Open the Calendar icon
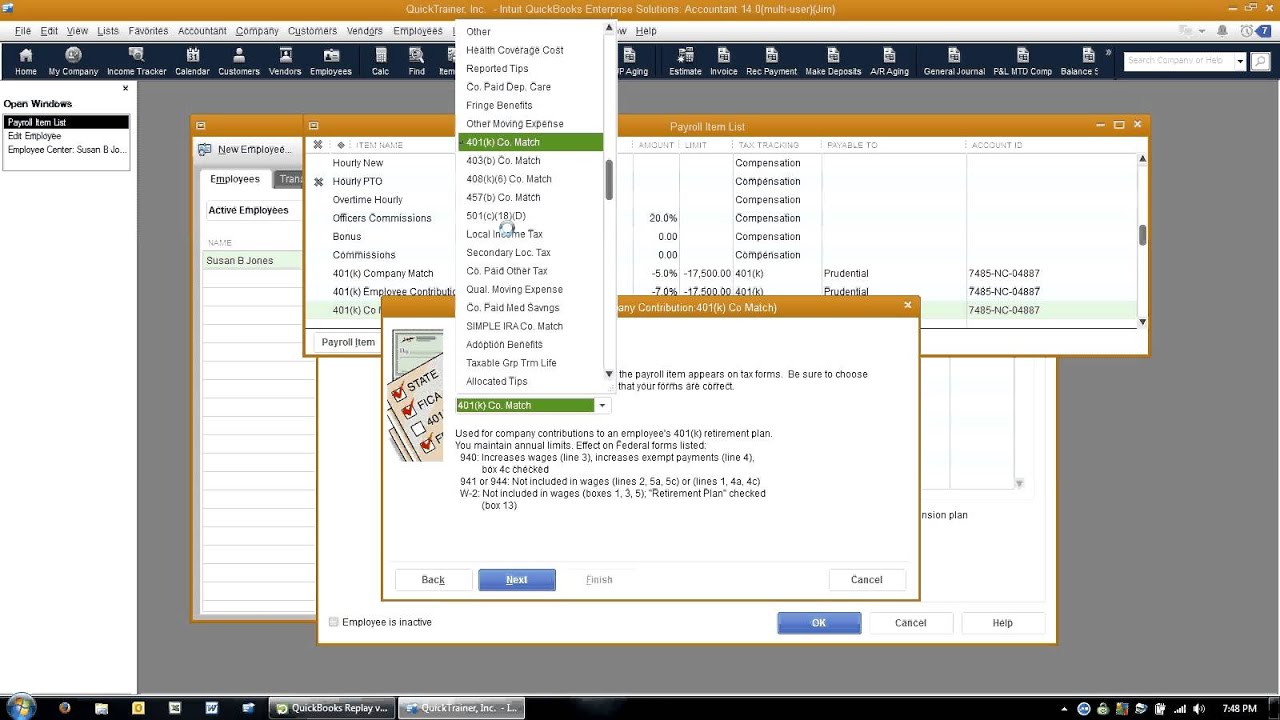 point(192,61)
